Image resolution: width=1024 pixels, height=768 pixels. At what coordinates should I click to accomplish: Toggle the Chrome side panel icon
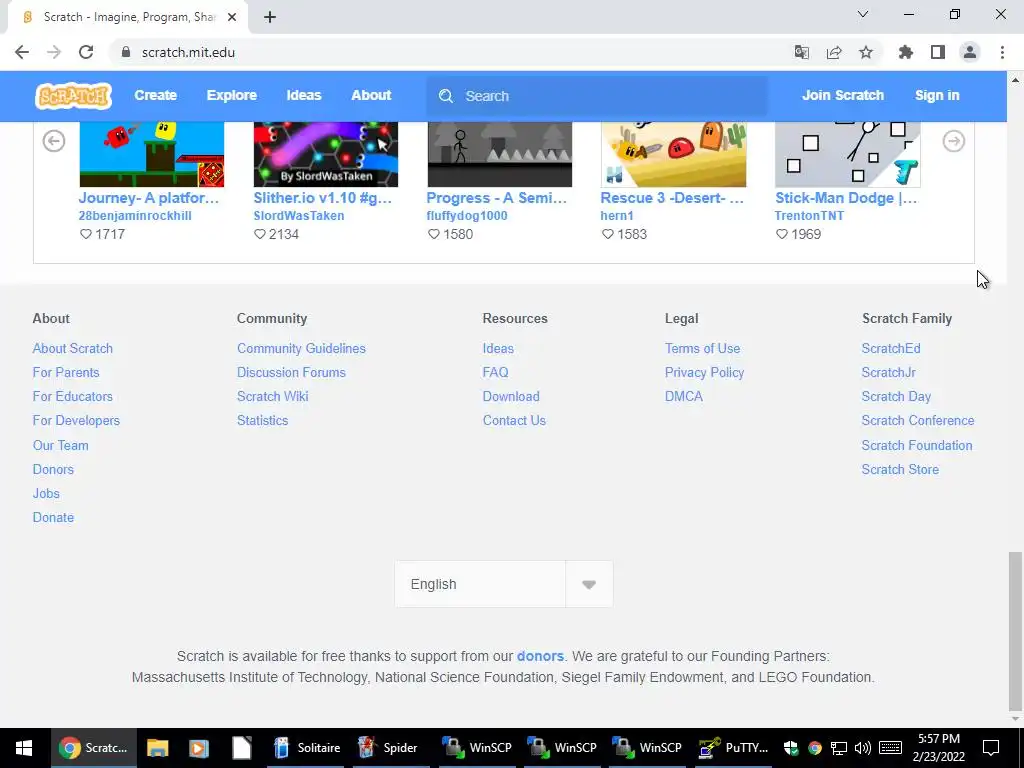(938, 52)
